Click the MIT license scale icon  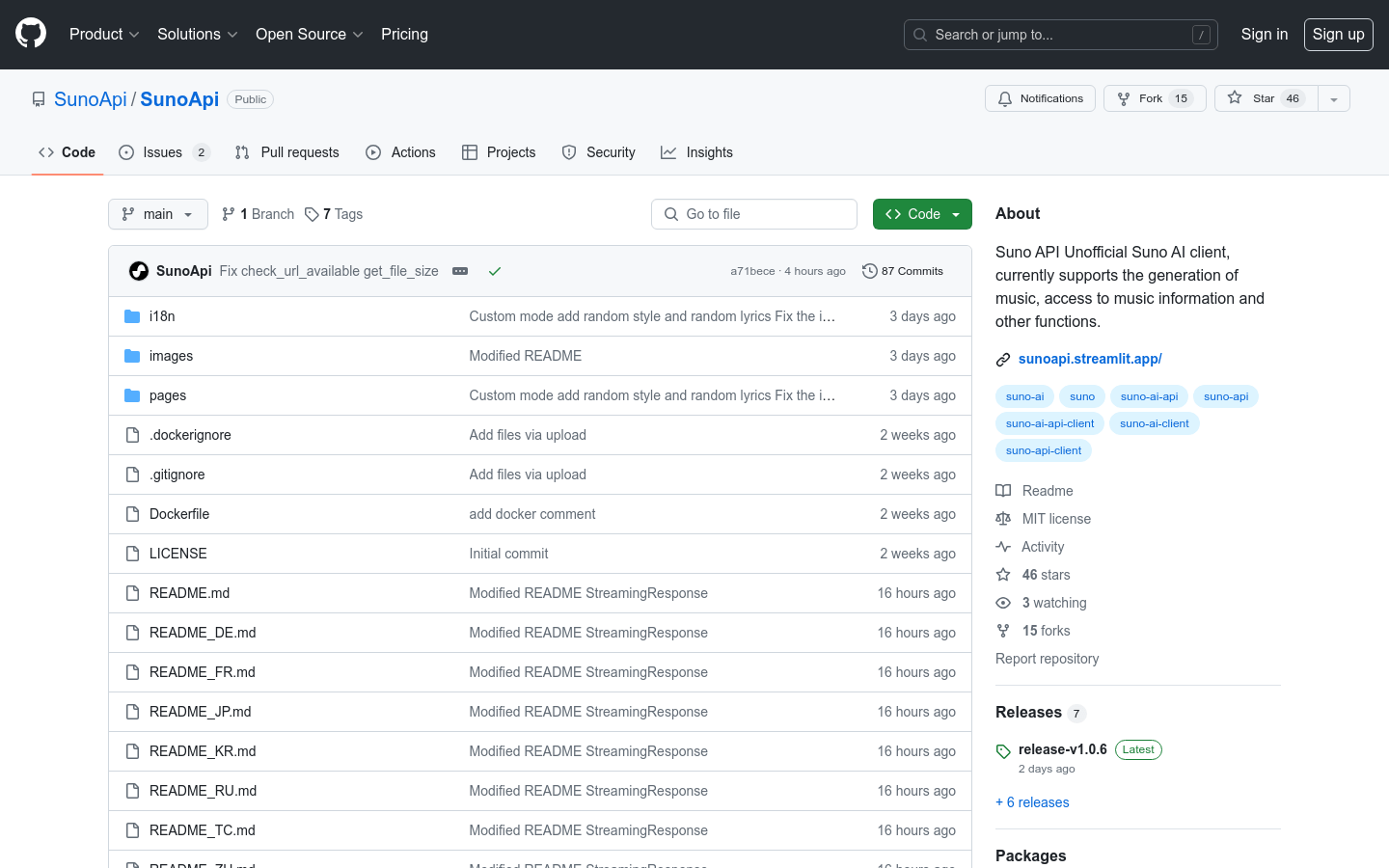1003,519
